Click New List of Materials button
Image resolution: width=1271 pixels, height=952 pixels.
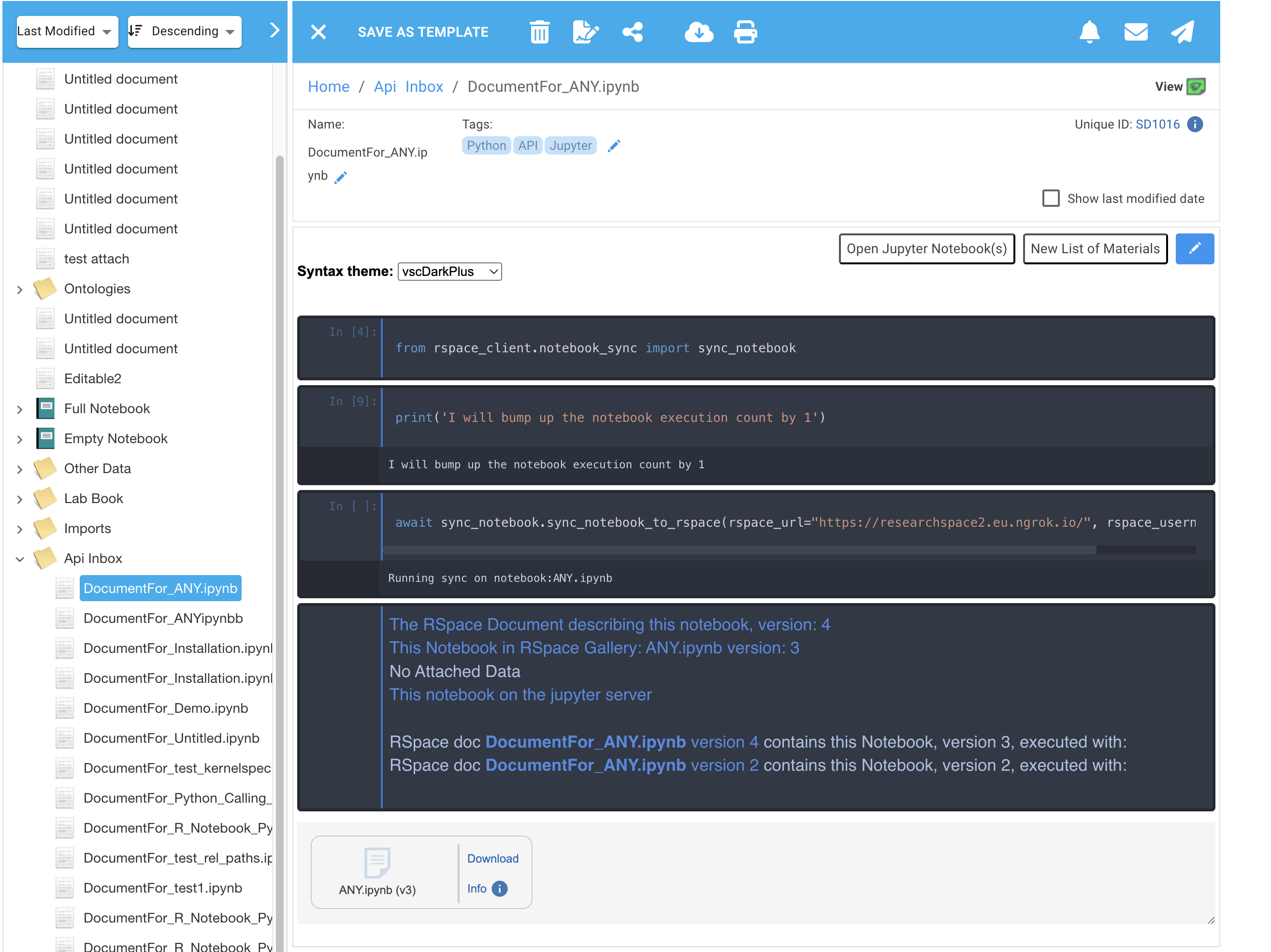(x=1095, y=249)
